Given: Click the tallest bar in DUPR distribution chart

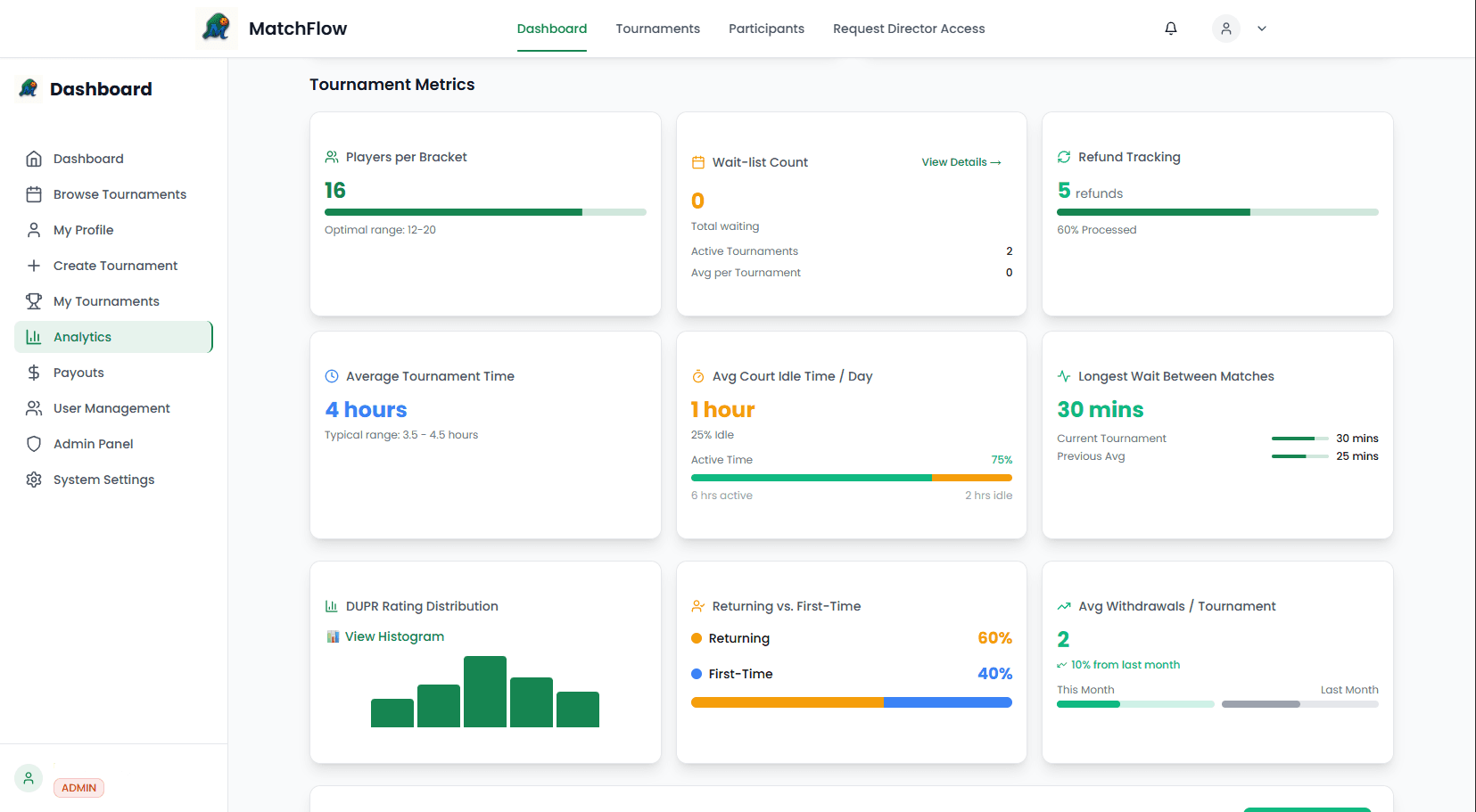Looking at the screenshot, I should 485,692.
